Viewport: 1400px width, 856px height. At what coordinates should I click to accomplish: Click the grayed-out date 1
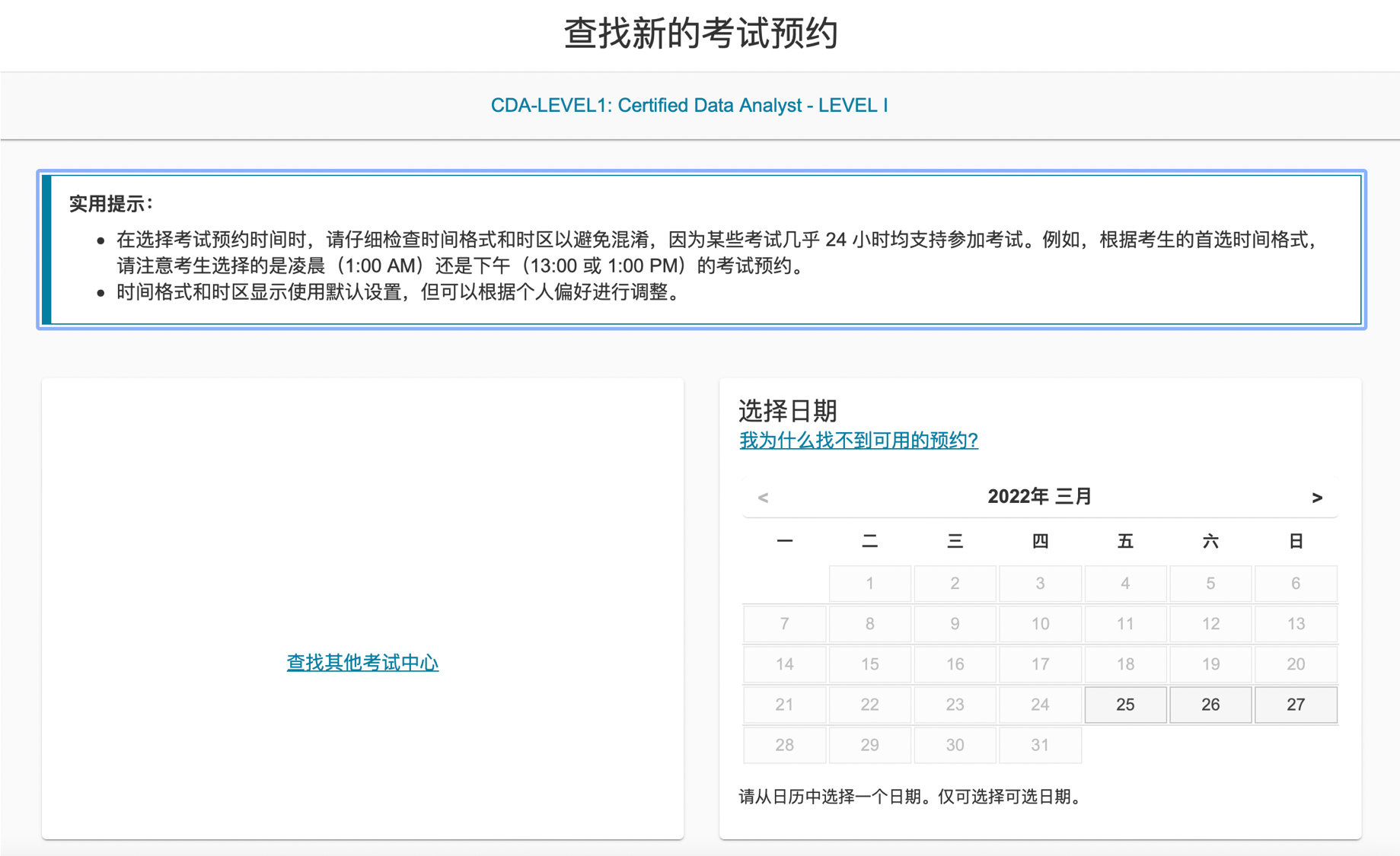point(869,584)
